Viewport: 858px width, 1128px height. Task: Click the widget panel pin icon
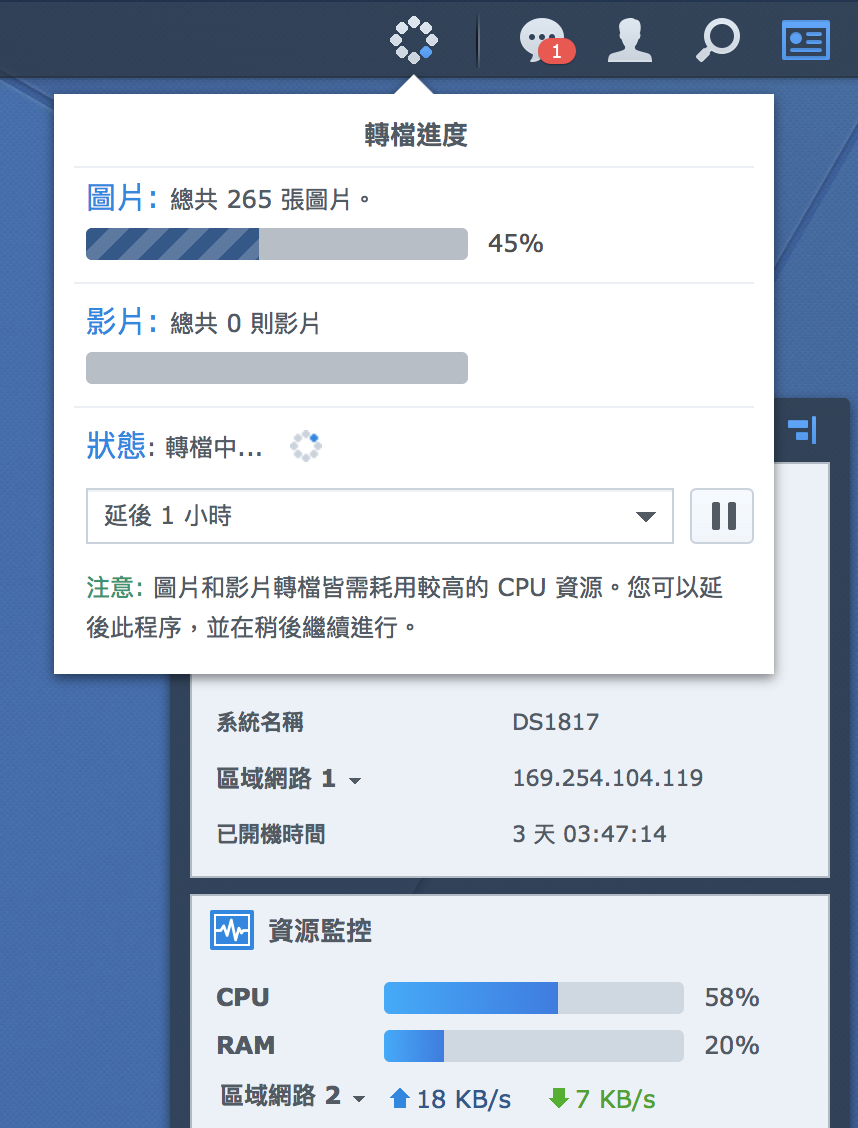802,430
